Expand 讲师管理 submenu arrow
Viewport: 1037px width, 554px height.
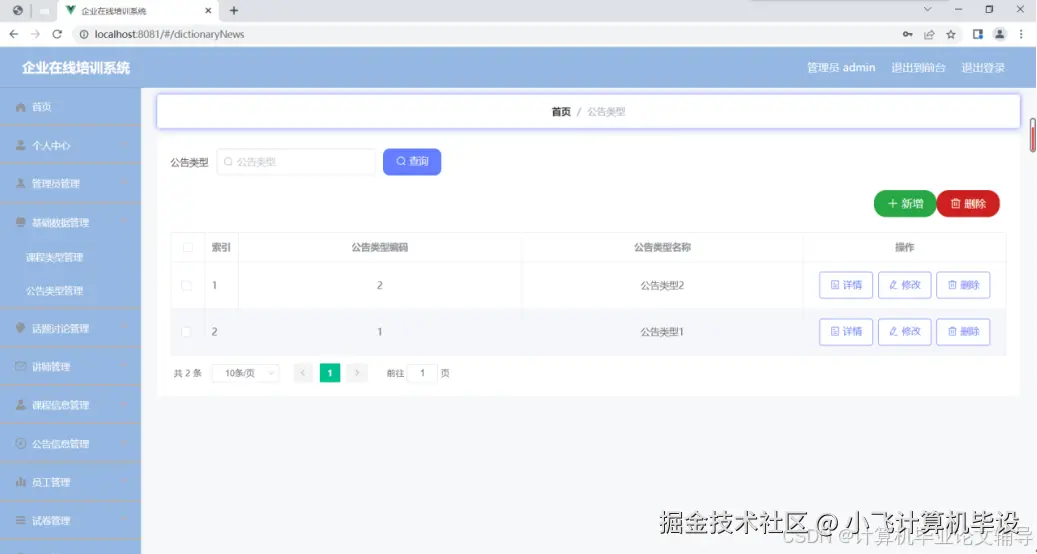124,366
